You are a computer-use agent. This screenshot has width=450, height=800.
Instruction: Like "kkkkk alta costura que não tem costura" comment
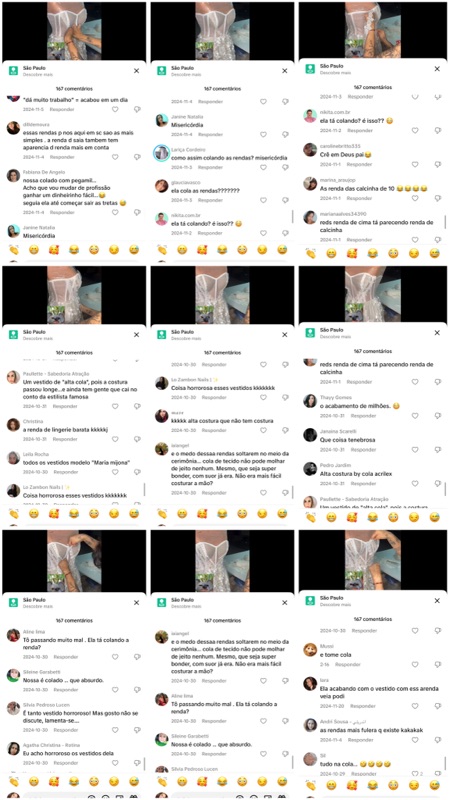263,430
